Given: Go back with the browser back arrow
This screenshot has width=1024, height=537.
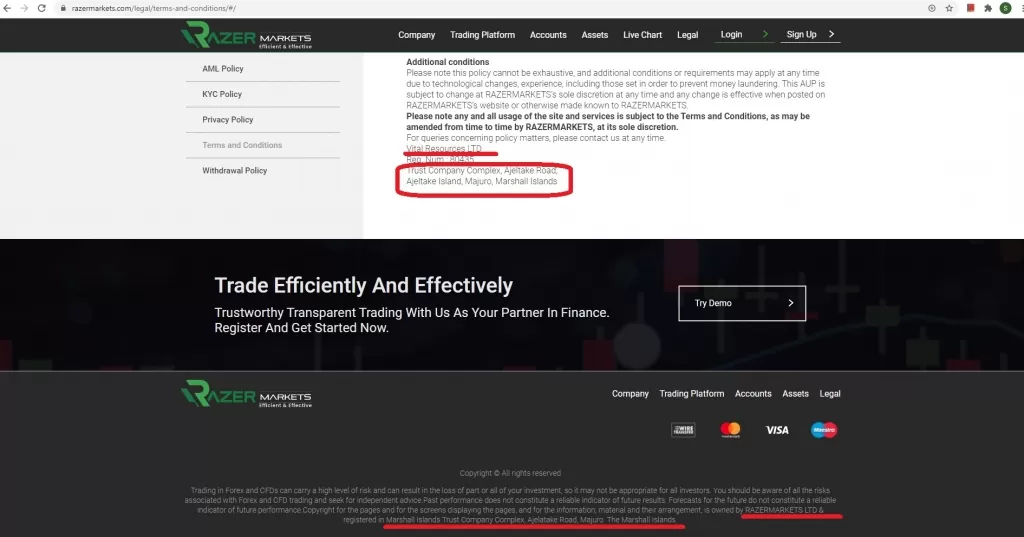Looking at the screenshot, I should click(7, 8).
